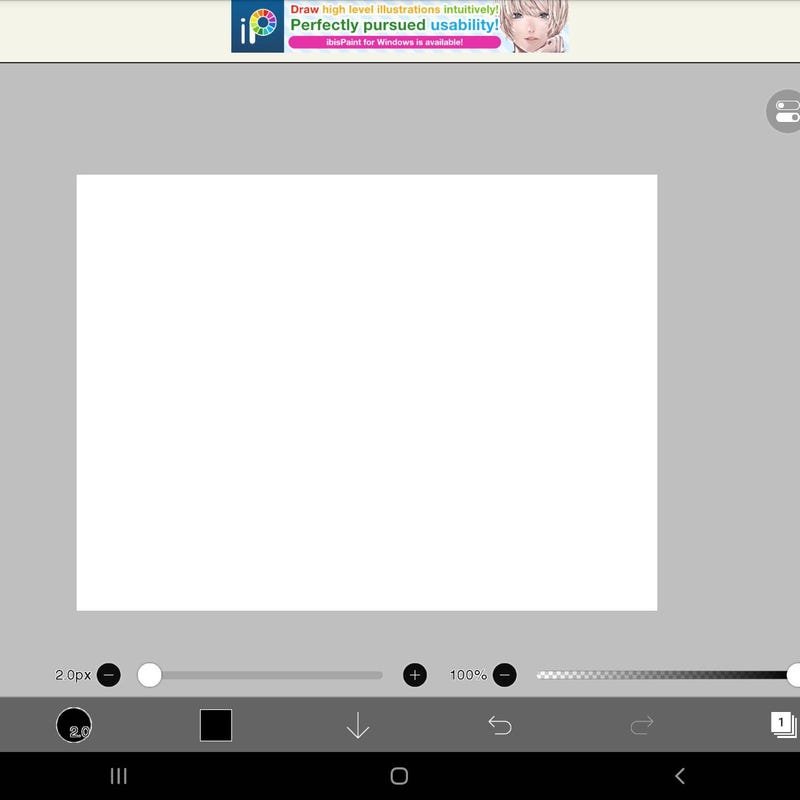This screenshot has height=800, width=800.
Task: Tap the down arrow to hide toolbar
Action: pos(358,725)
